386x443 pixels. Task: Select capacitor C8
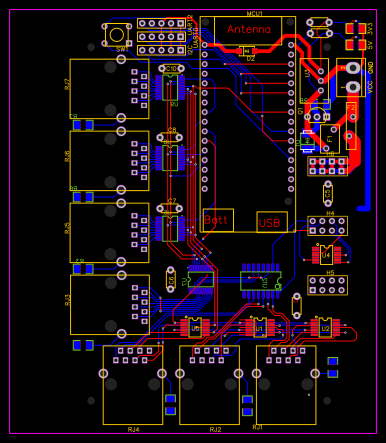pyautogui.click(x=171, y=137)
